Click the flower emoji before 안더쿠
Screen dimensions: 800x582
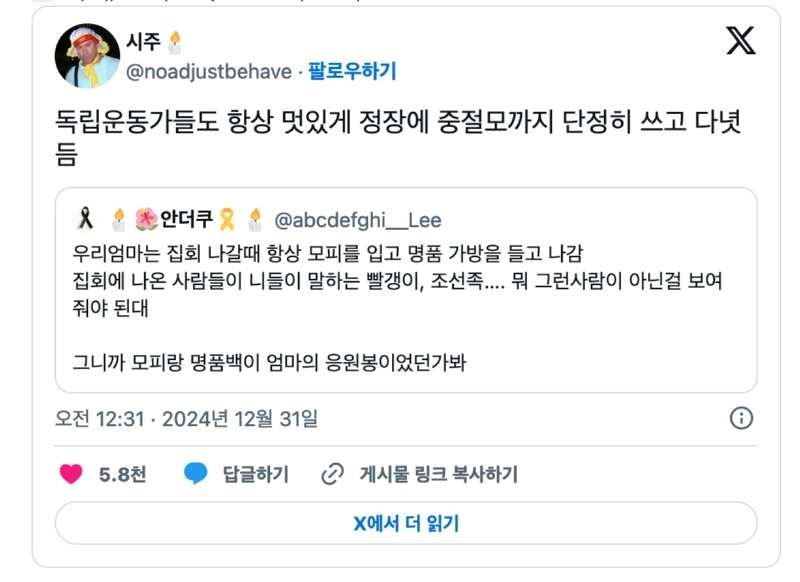coord(145,220)
